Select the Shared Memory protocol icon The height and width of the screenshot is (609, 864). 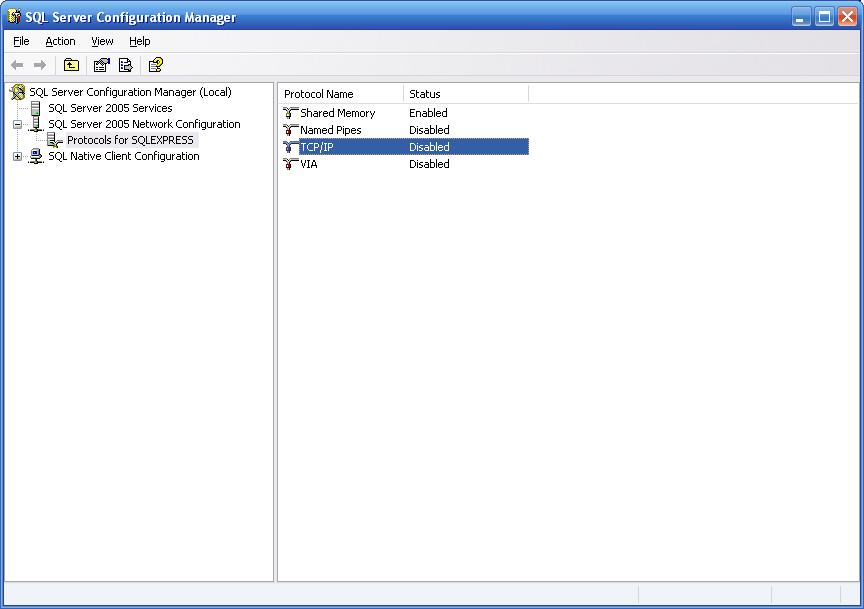290,113
